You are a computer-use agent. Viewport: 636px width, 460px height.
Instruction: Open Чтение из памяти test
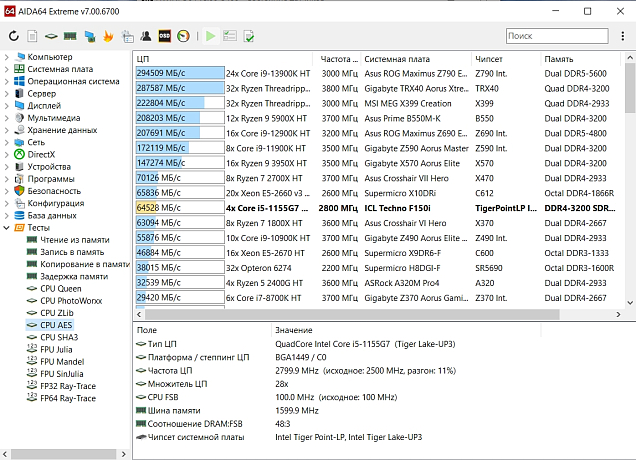point(74,240)
